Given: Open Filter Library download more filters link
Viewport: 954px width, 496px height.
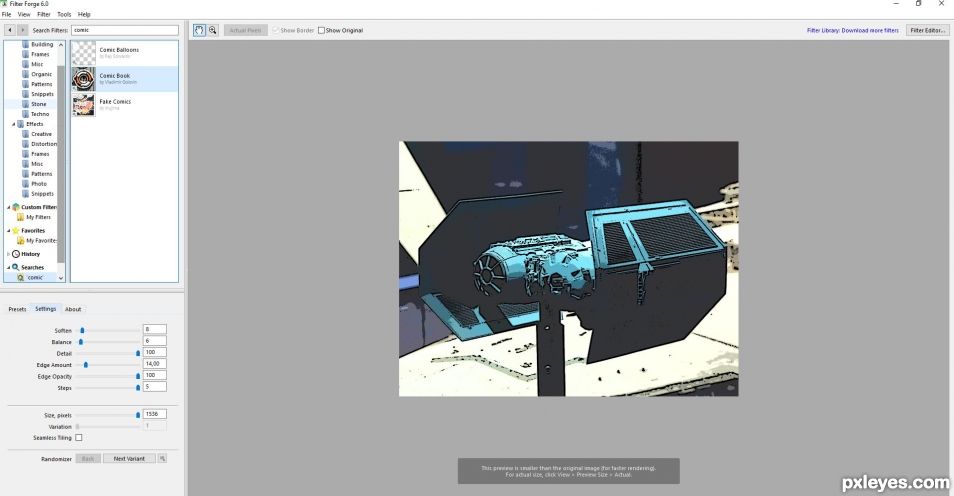Looking at the screenshot, I should pos(852,30).
